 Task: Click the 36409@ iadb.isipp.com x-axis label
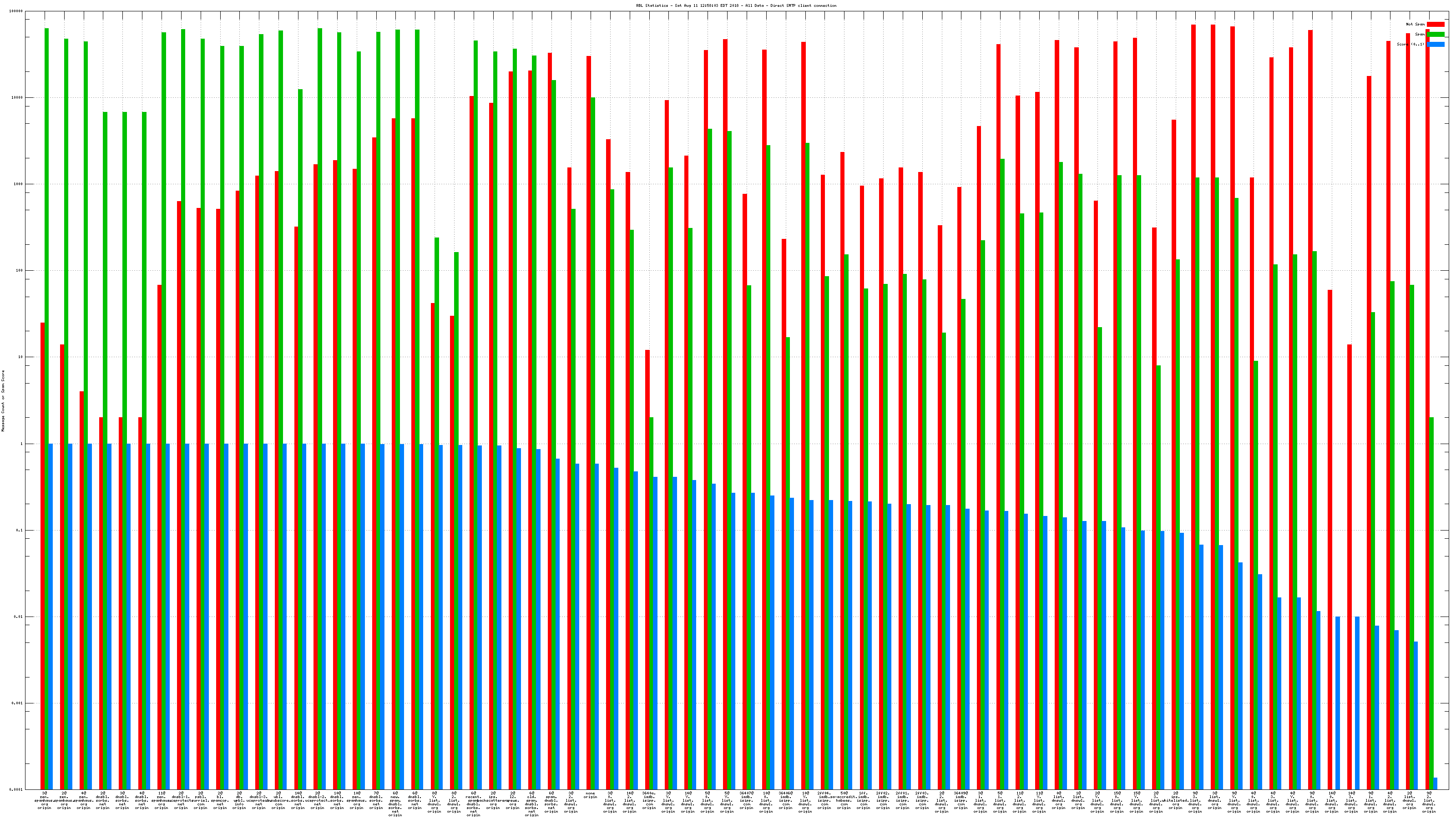[961, 800]
